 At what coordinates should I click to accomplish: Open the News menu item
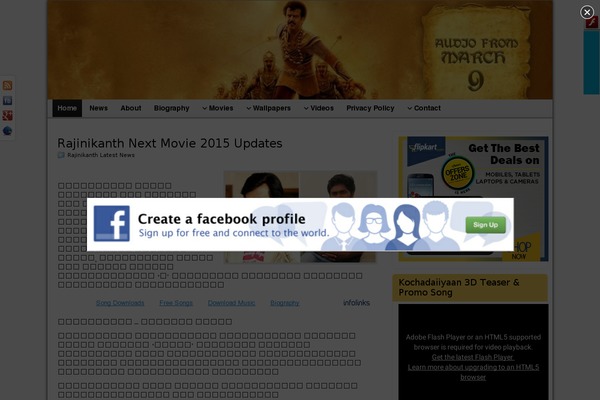pos(98,108)
